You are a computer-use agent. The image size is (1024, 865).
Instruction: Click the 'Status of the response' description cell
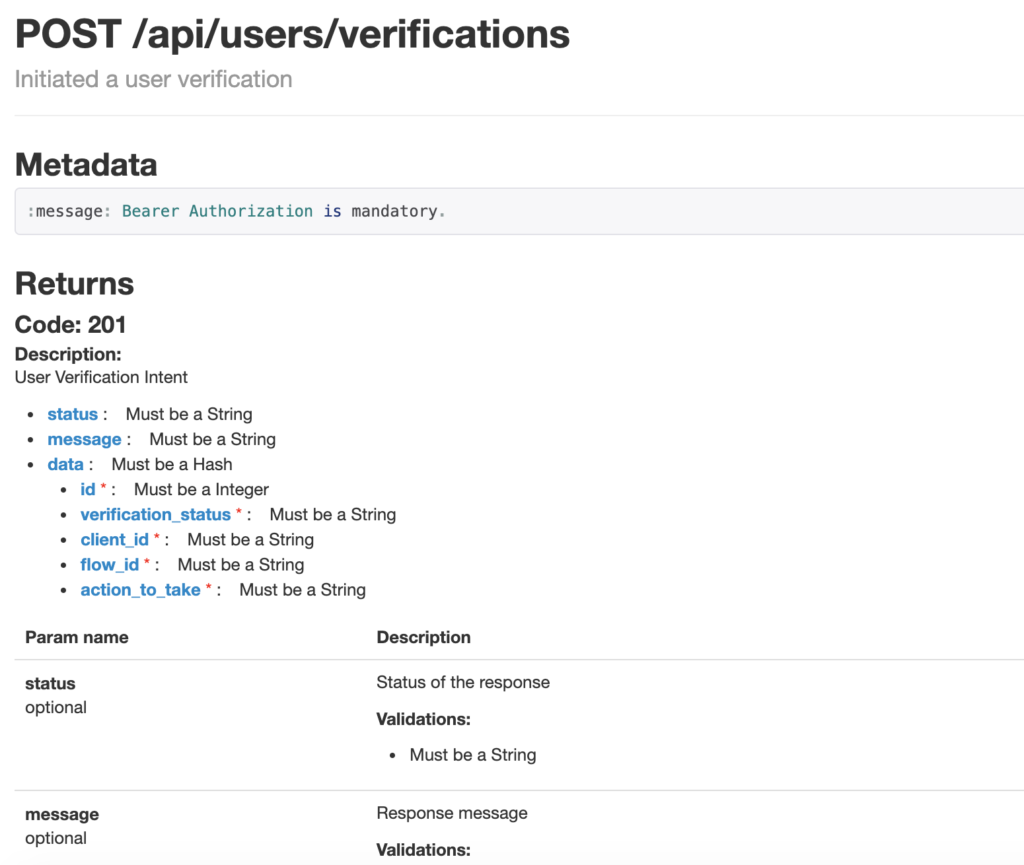click(463, 682)
